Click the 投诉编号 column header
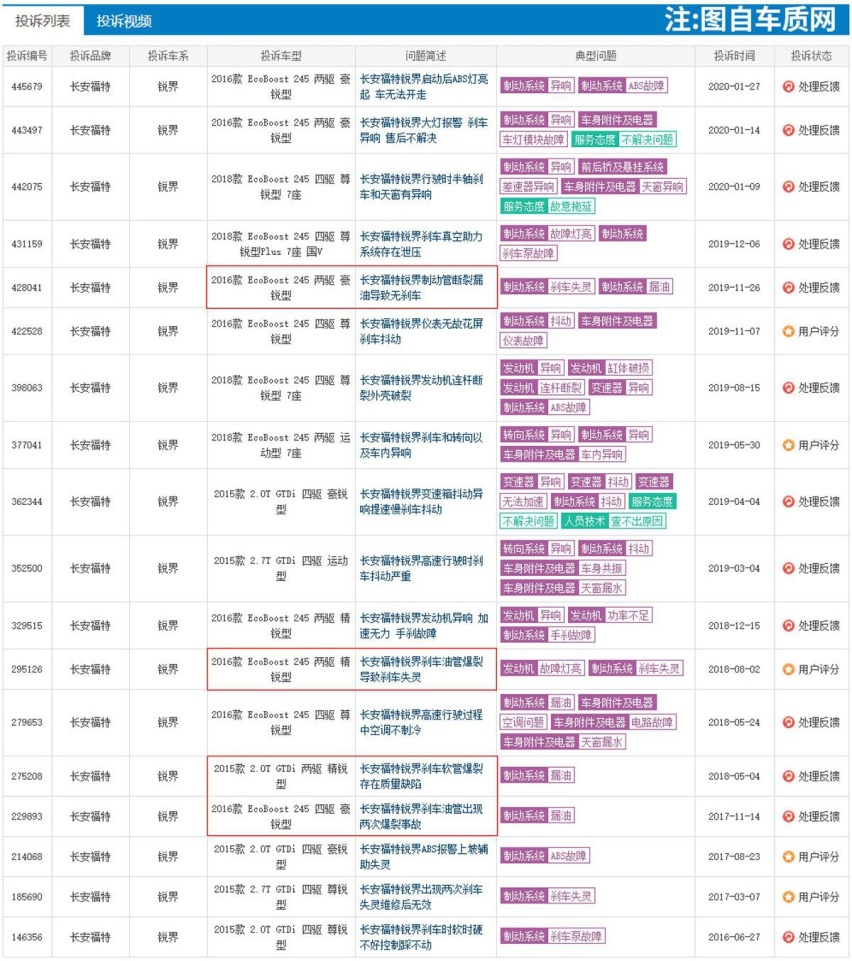The image size is (852, 961). coord(27,56)
